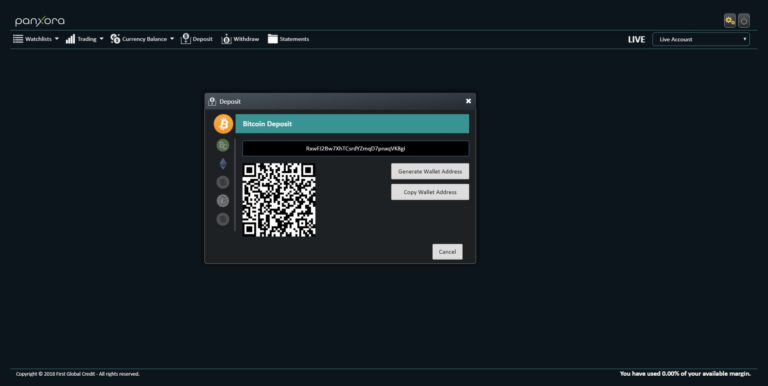Click the power logout icon
This screenshot has width=768, height=386.
click(744, 21)
